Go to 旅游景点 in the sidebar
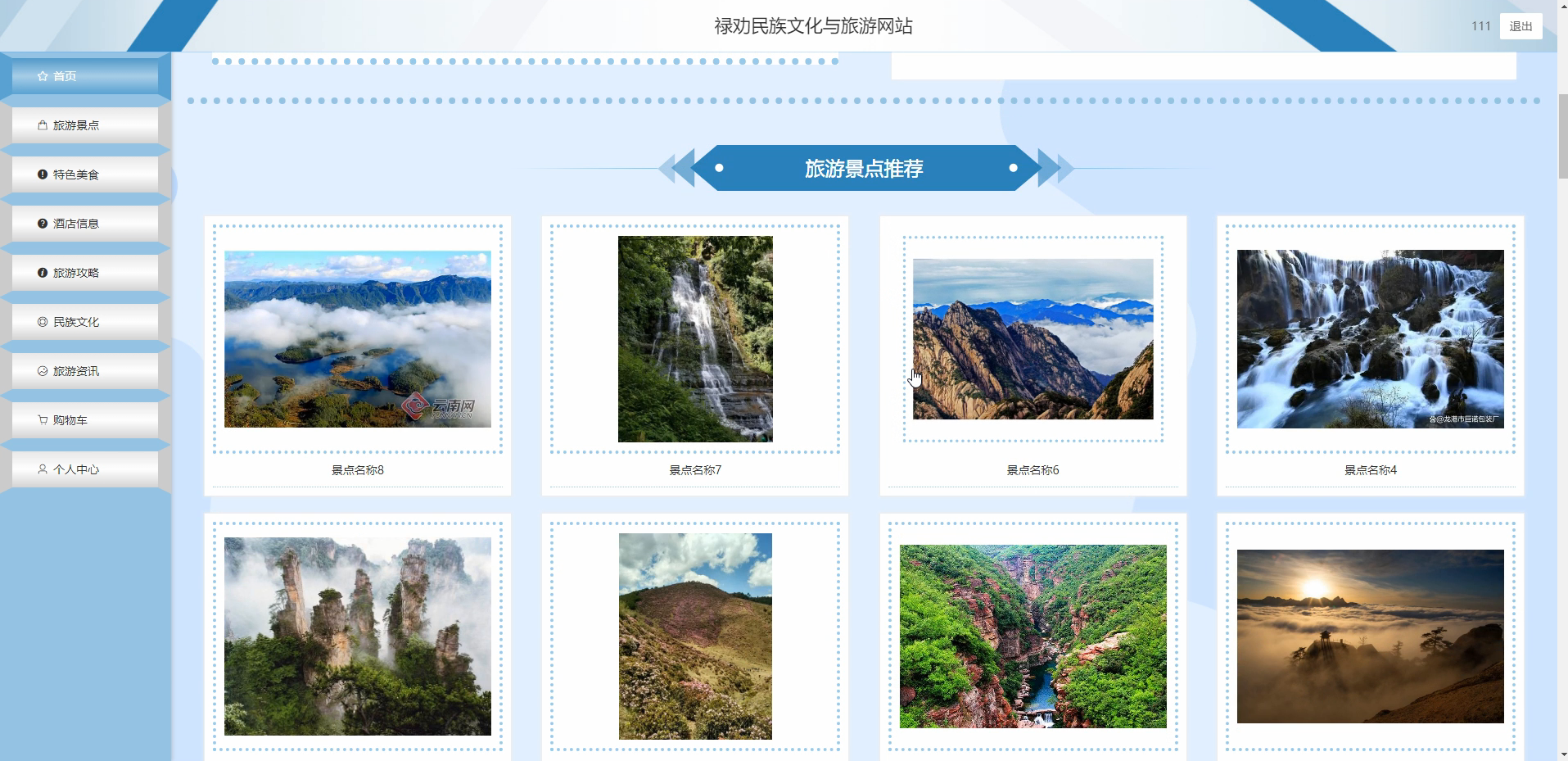This screenshot has height=761, width=1568. pyautogui.click(x=85, y=125)
